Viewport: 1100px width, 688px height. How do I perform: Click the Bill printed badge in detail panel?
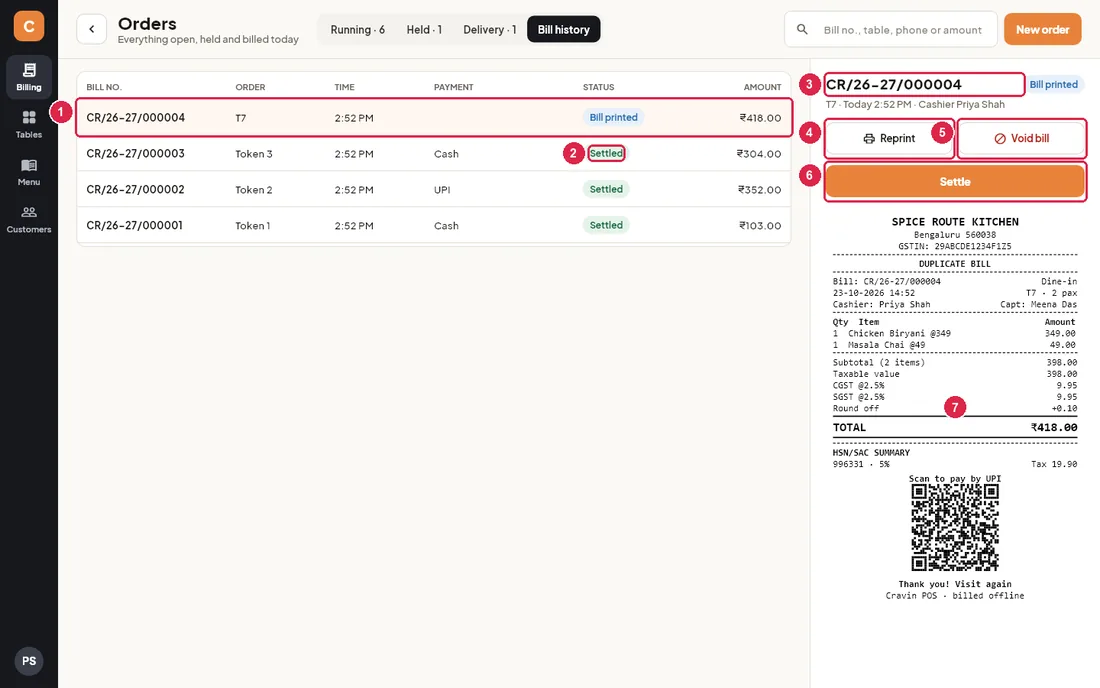pos(1054,84)
